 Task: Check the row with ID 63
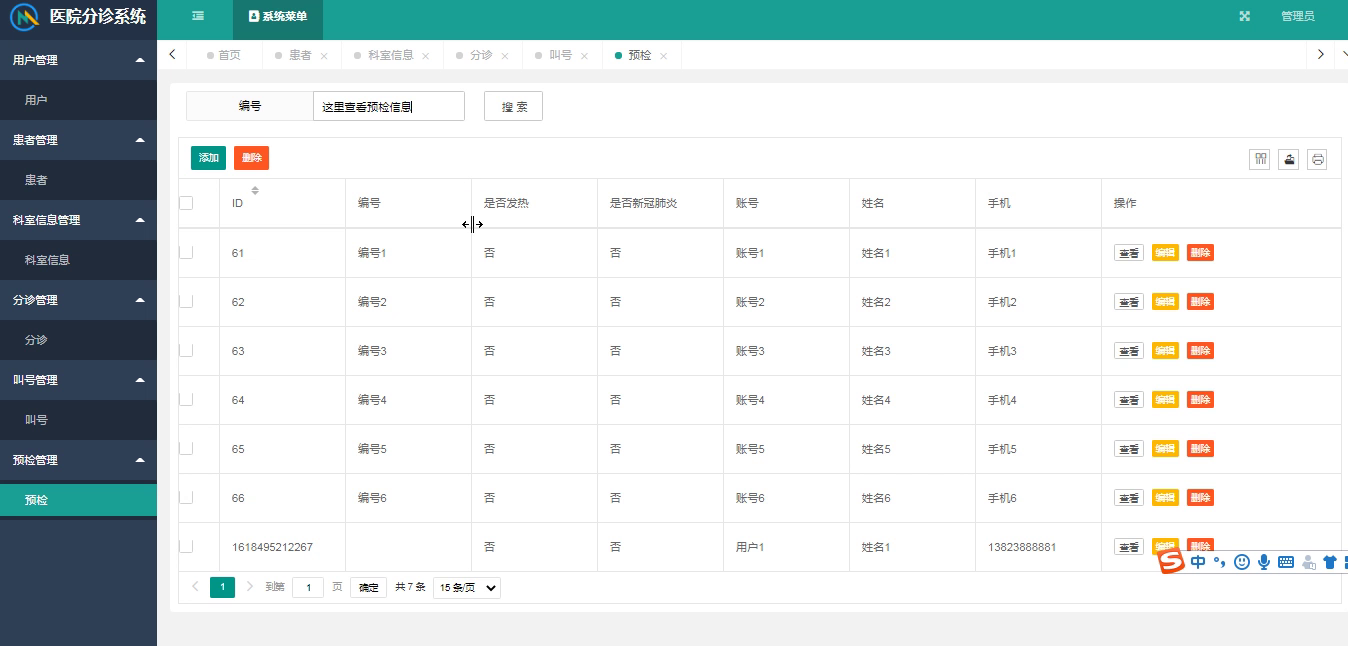[186, 350]
